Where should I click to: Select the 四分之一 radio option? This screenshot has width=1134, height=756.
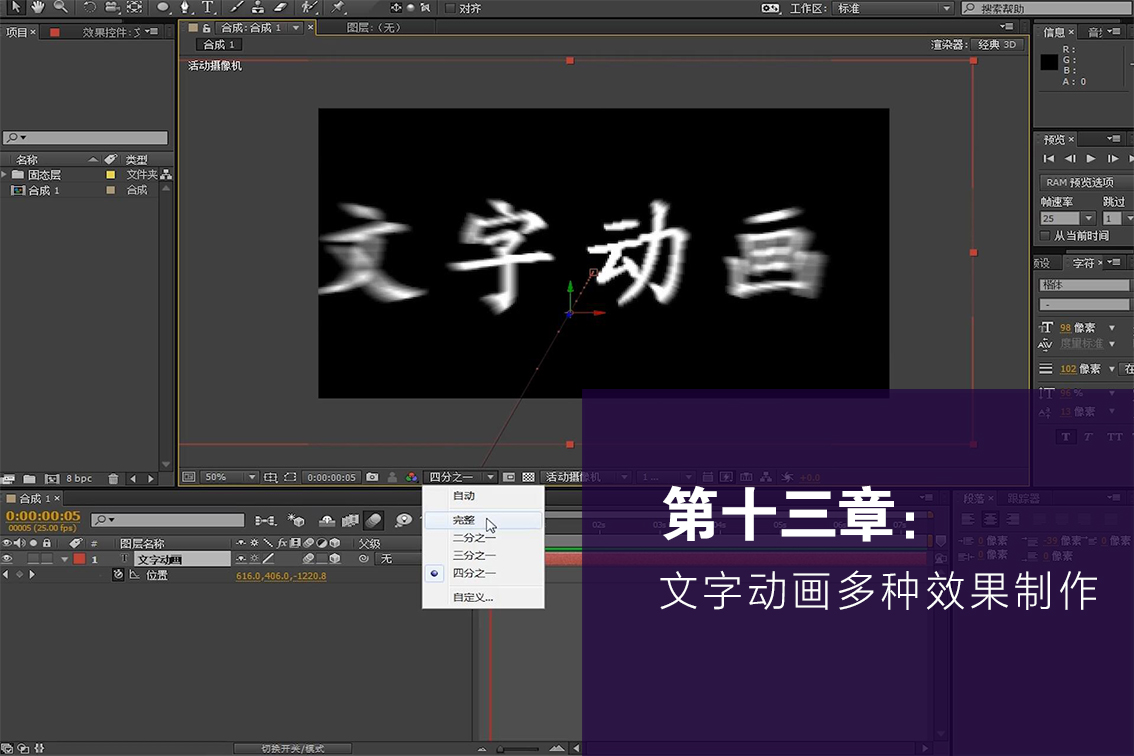[x=434, y=573]
